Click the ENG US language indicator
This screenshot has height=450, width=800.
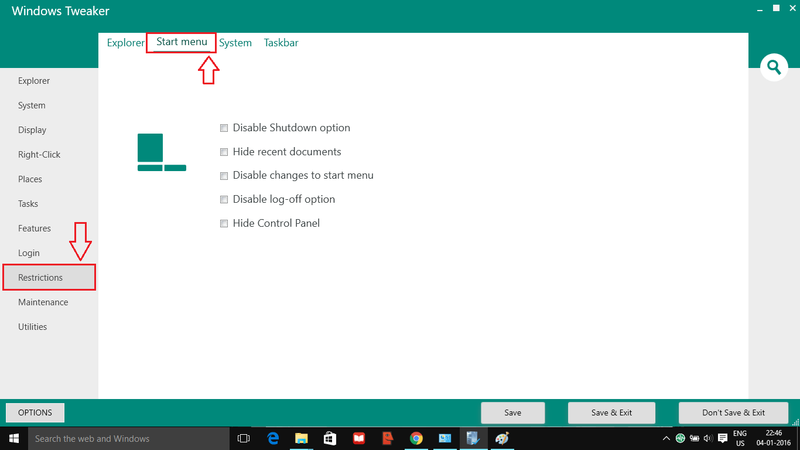(740, 438)
